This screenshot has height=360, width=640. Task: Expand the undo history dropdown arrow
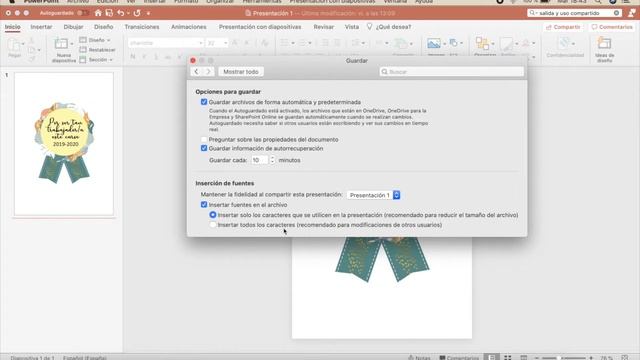tap(128, 13)
